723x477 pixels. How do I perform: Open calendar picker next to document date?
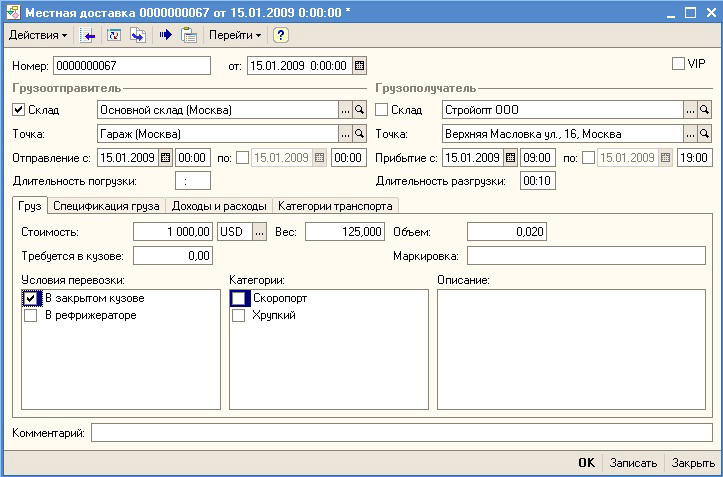[360, 66]
